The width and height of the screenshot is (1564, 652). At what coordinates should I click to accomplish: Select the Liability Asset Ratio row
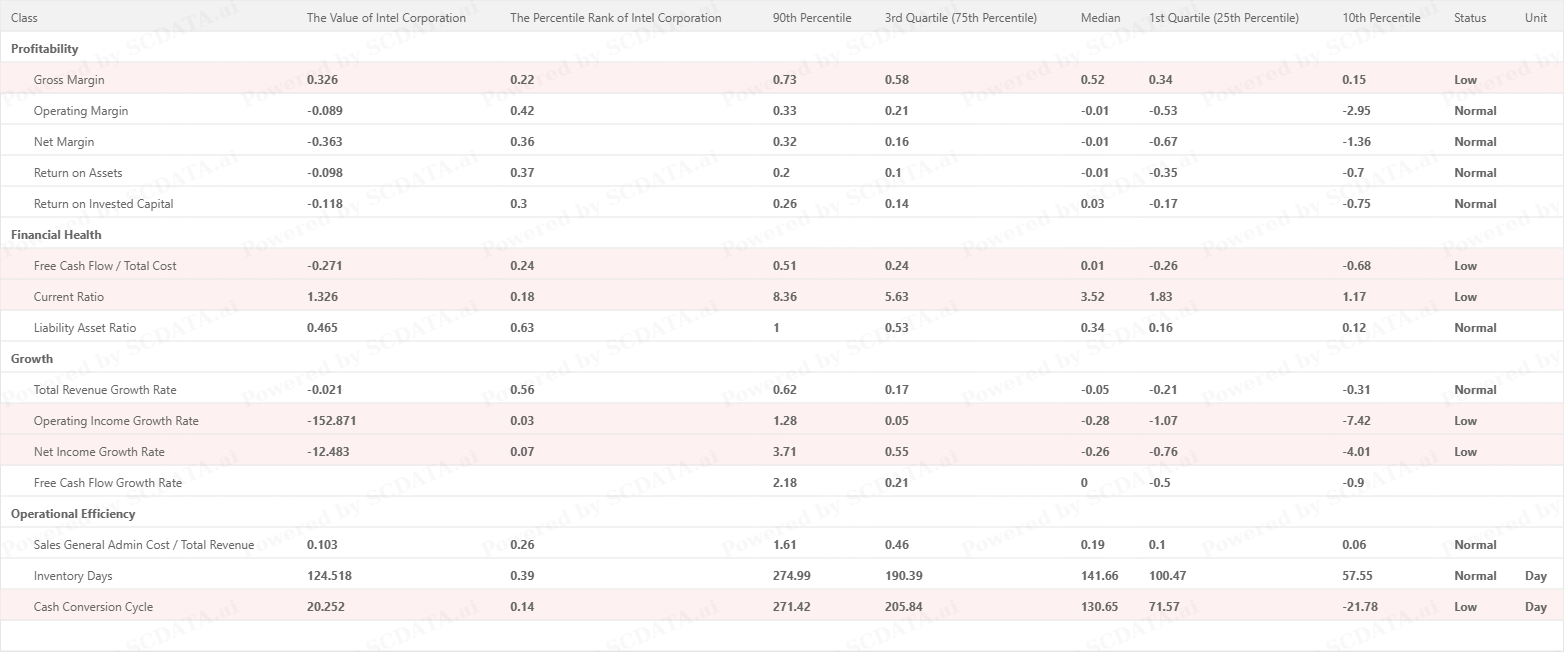(x=85, y=328)
